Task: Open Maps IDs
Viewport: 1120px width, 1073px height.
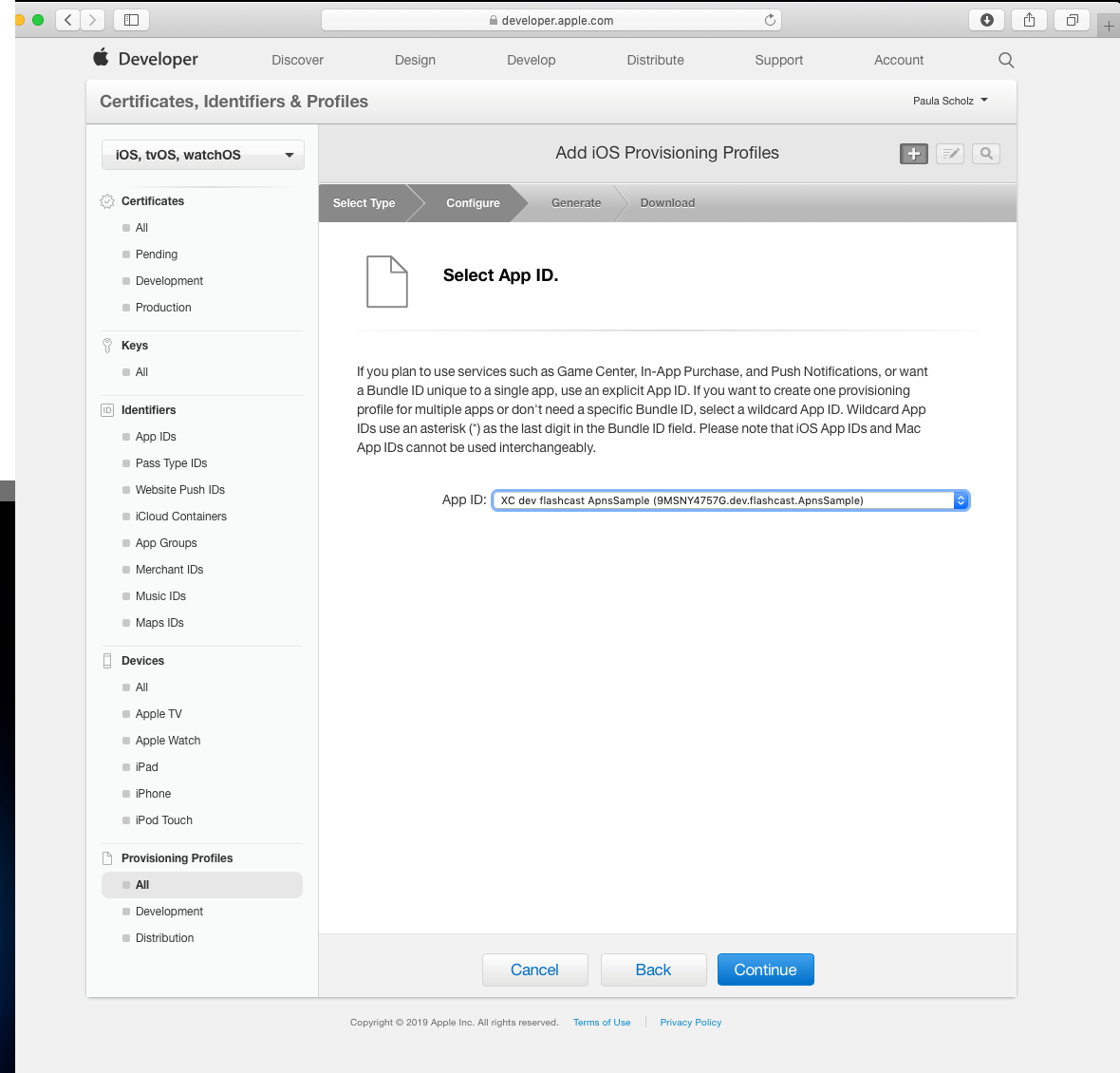Action: [x=159, y=622]
